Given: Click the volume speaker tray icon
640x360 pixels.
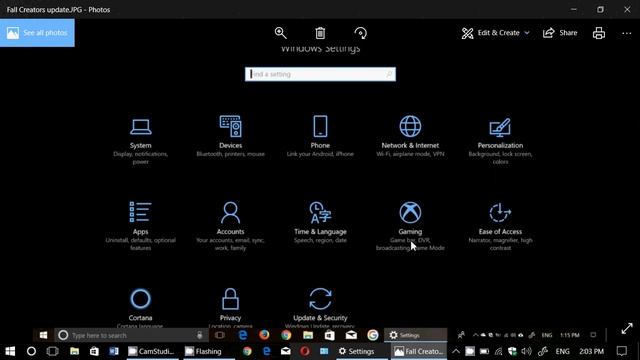Looking at the screenshot, I should point(526,351).
